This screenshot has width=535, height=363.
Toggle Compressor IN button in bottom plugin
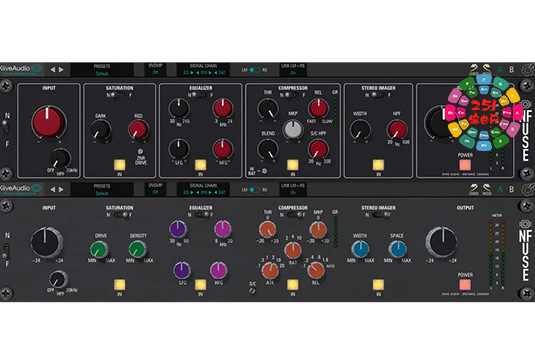point(292,285)
